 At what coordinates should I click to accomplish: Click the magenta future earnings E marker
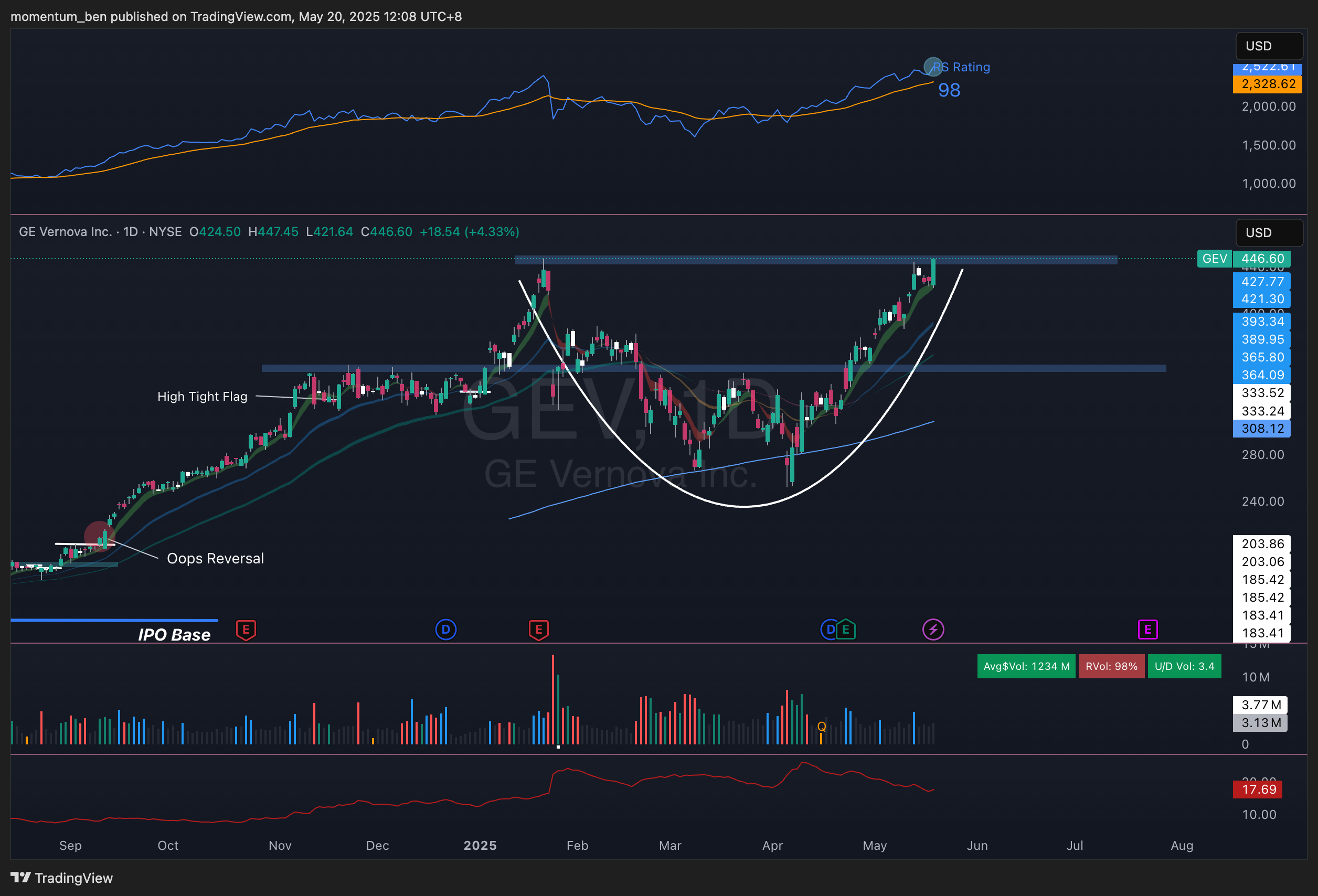(1147, 630)
